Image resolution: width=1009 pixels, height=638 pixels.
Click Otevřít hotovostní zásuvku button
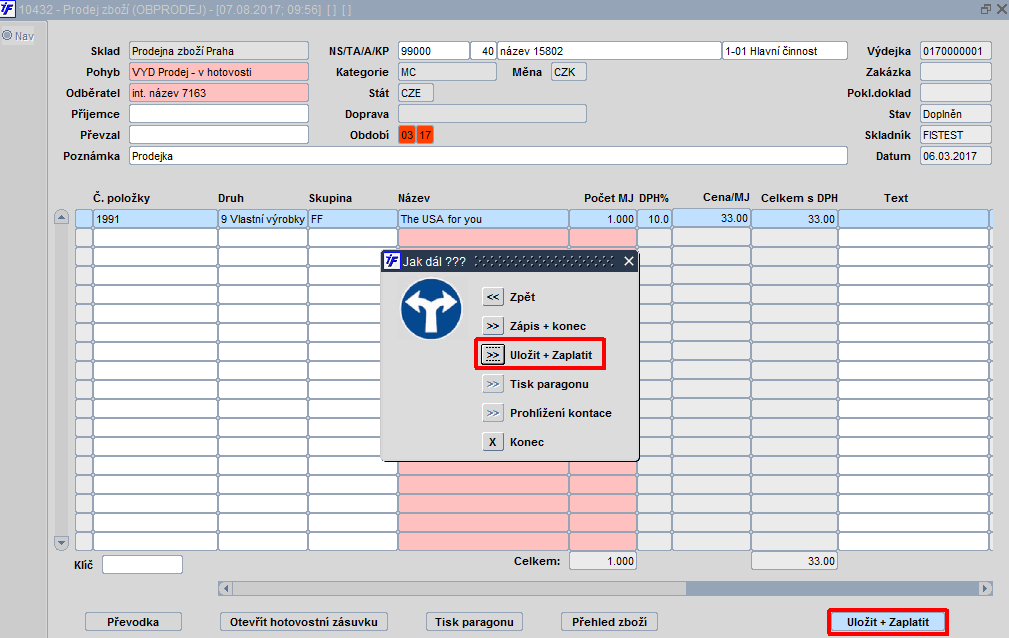304,622
